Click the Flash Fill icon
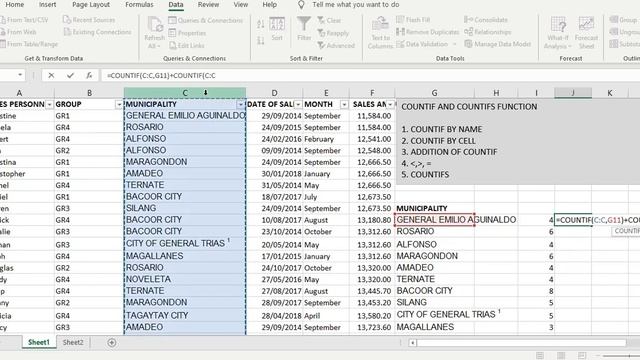 [400, 19]
